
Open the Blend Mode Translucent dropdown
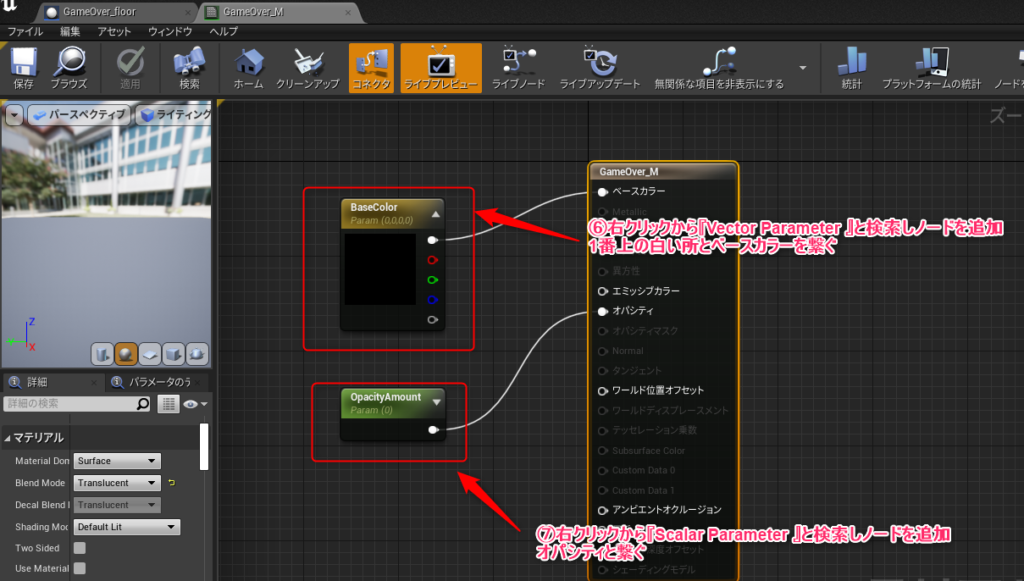point(118,483)
